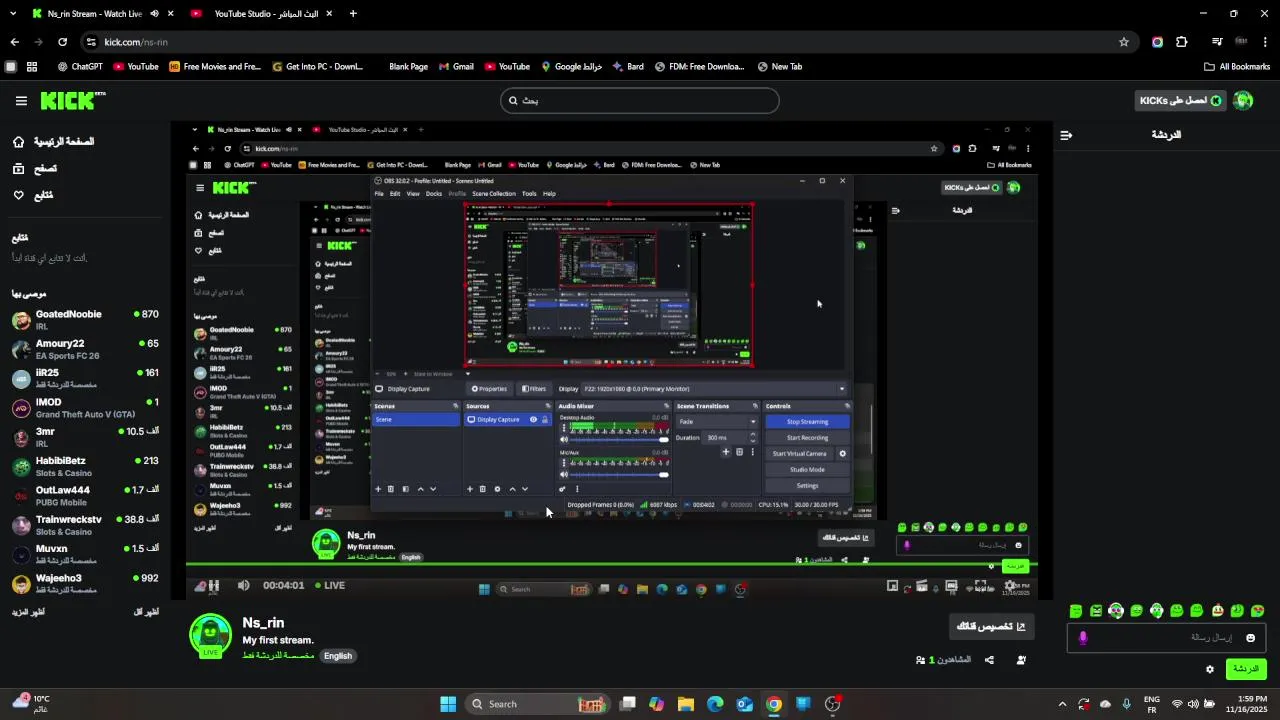The height and width of the screenshot is (720, 1280).
Task: Open نتابع following in the sidebar
Action: click(33, 195)
